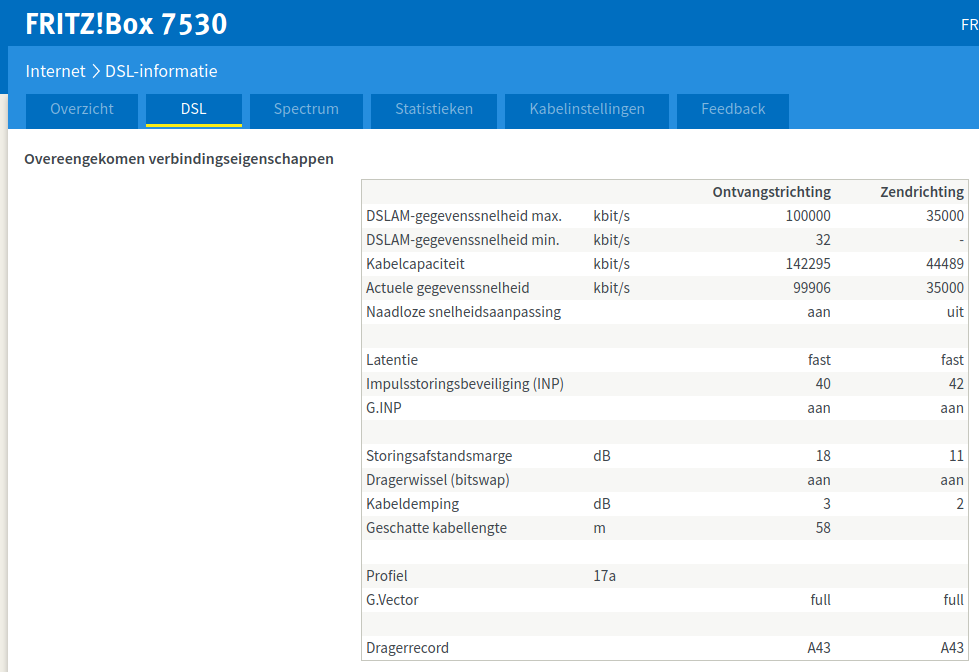Click the Internet breadcrumb link
Screen dimensions: 979x672
coord(55,71)
